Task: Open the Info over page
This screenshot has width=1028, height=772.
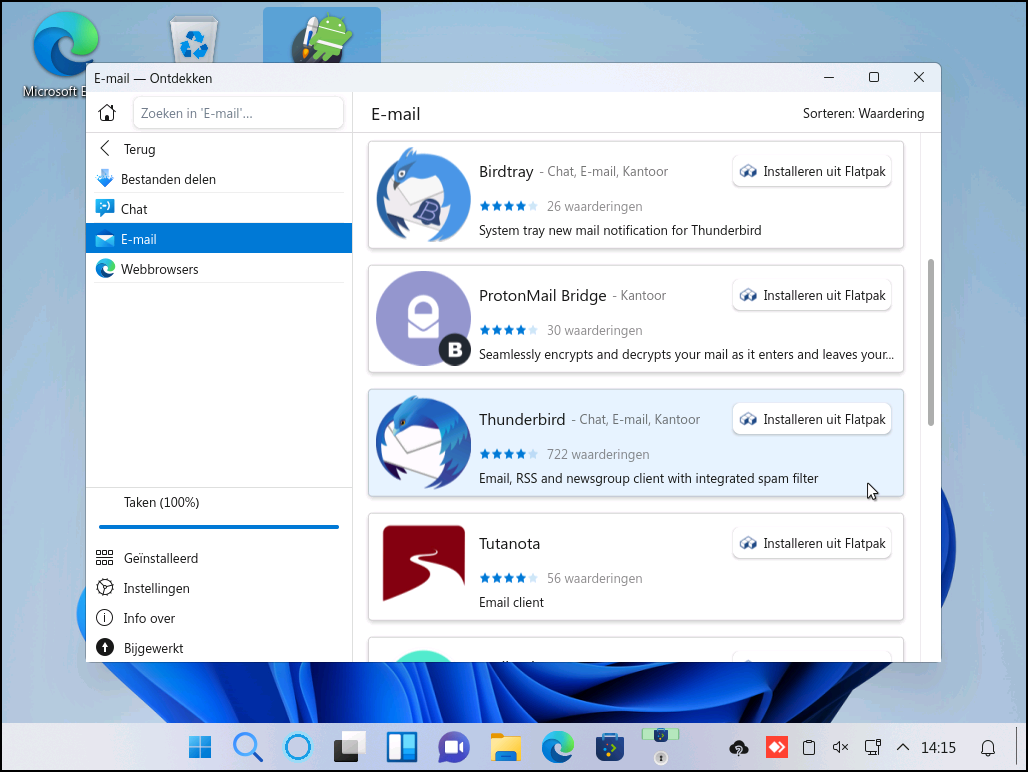Action: coord(219,618)
